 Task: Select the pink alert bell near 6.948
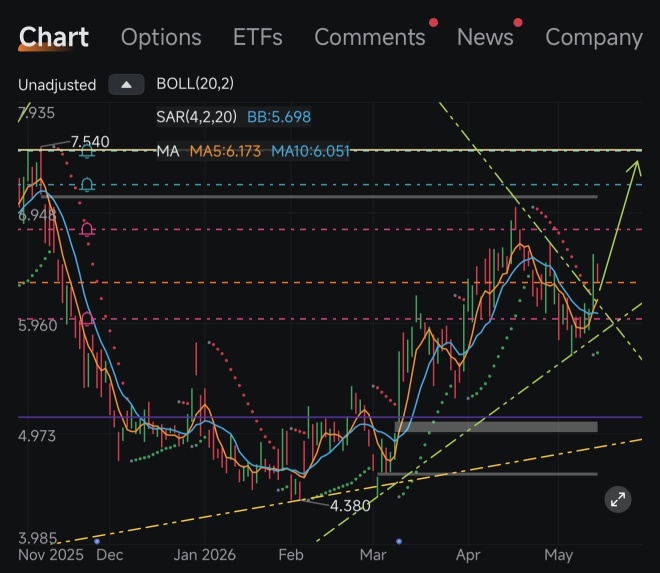[87, 229]
